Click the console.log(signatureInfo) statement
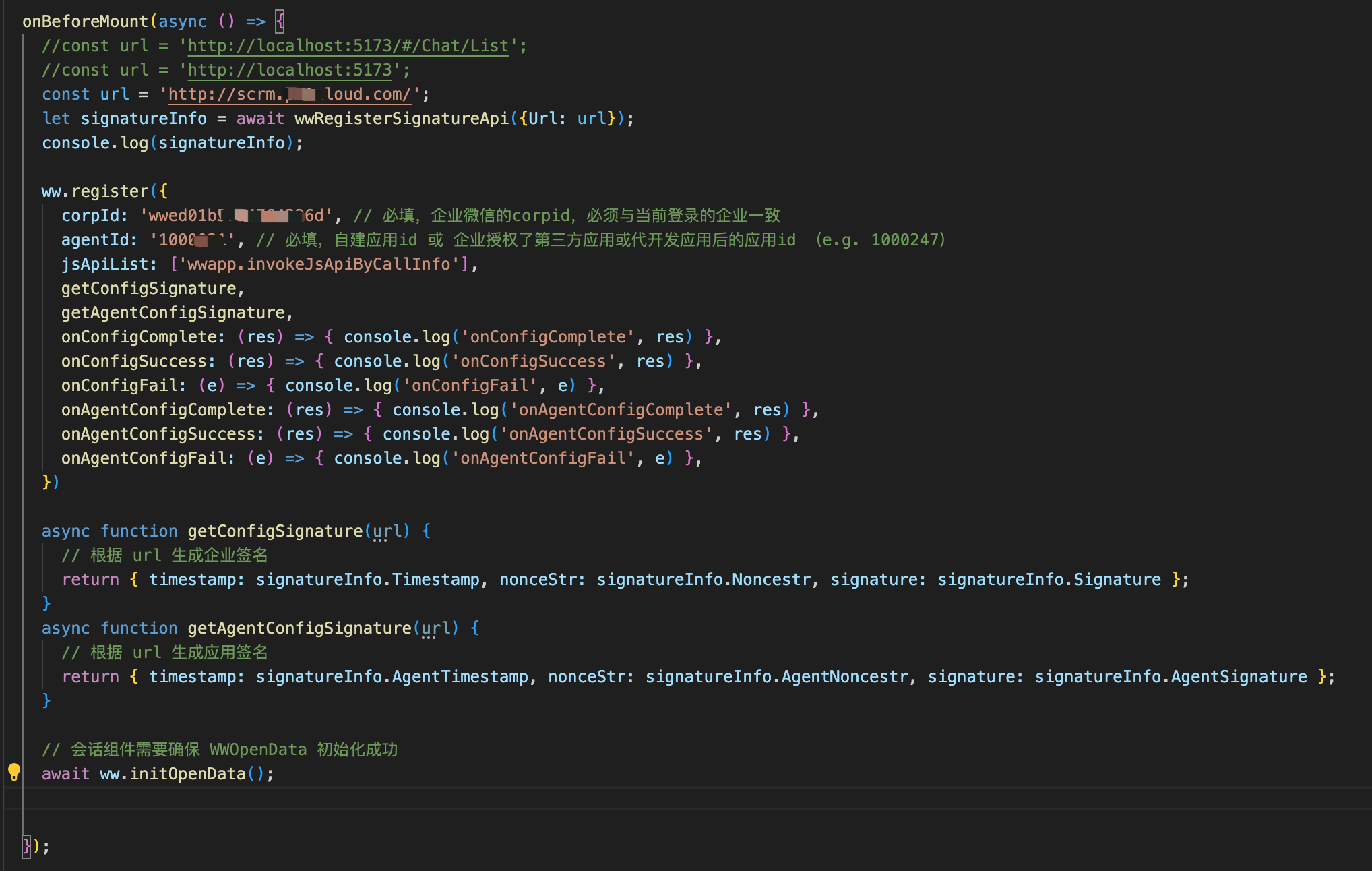 pyautogui.click(x=172, y=143)
